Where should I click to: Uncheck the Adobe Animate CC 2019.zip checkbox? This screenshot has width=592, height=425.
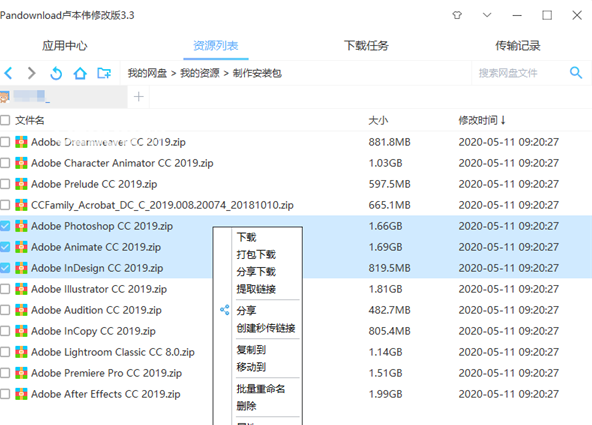pyautogui.click(x=5, y=247)
